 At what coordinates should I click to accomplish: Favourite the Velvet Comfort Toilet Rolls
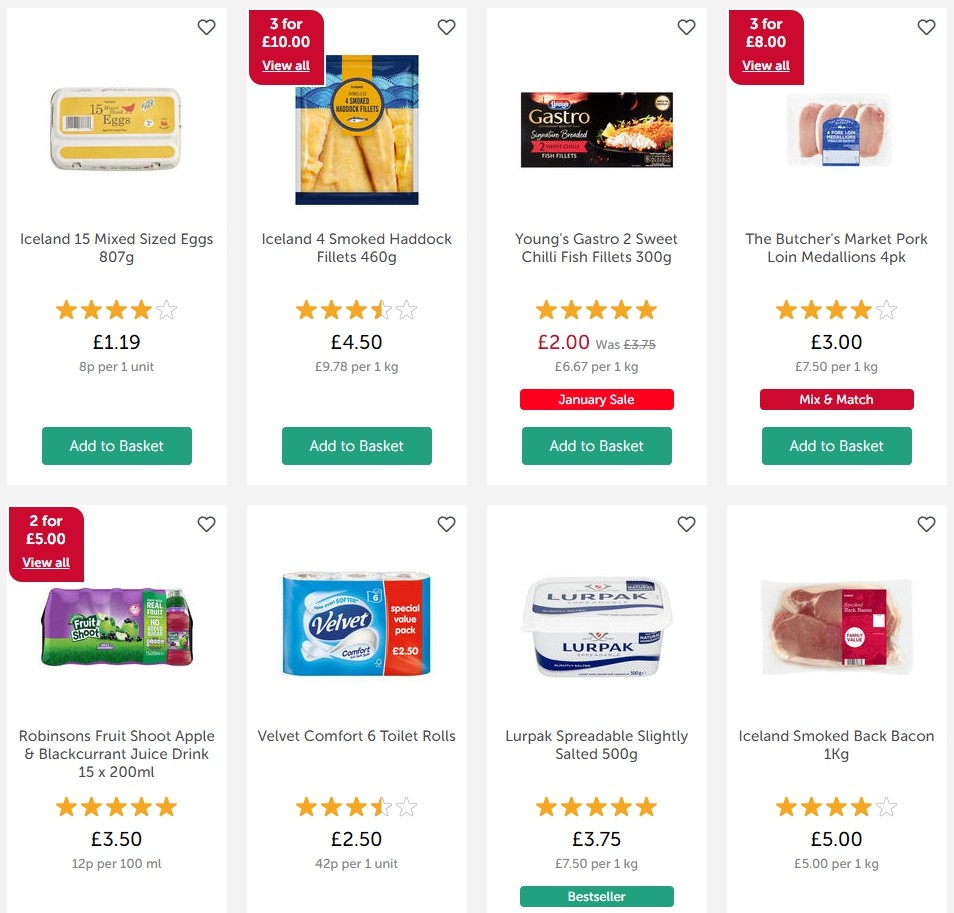pos(446,523)
